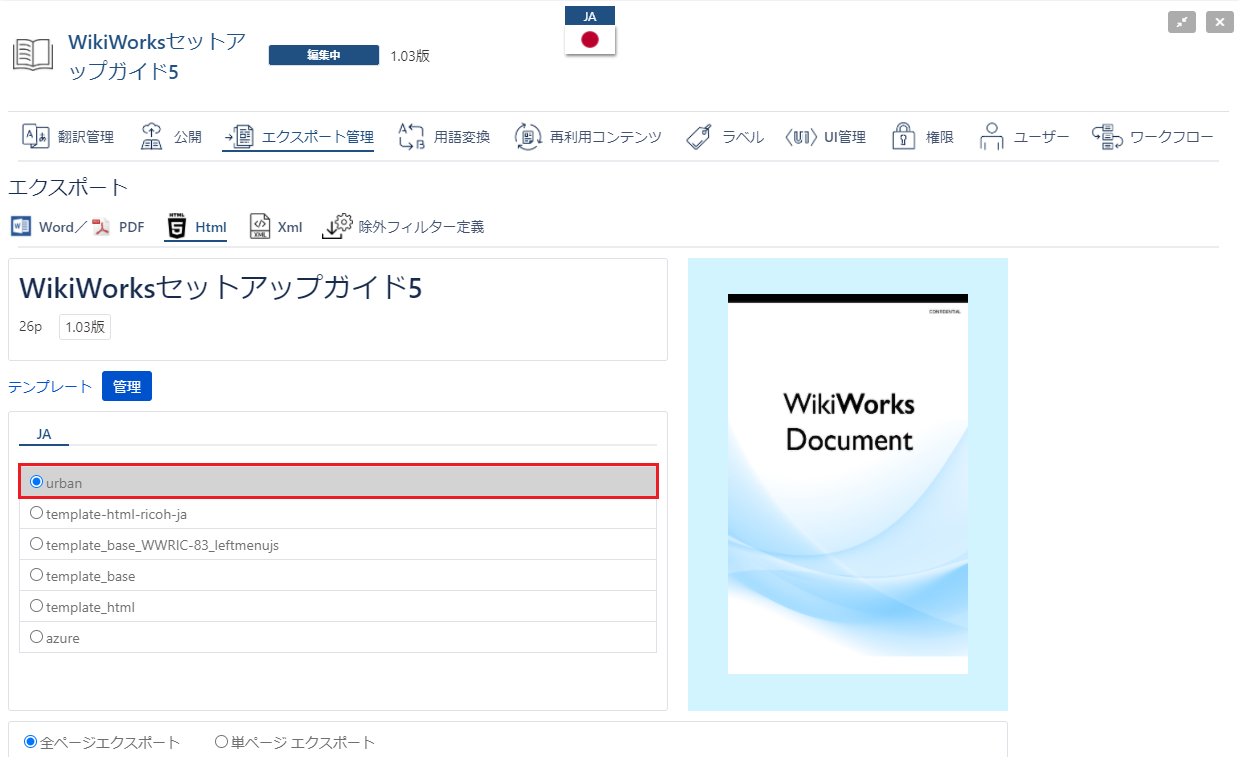Open reusable content (再利用コンテンツ) icon
This screenshot has height=757, width=1239.
click(528, 137)
